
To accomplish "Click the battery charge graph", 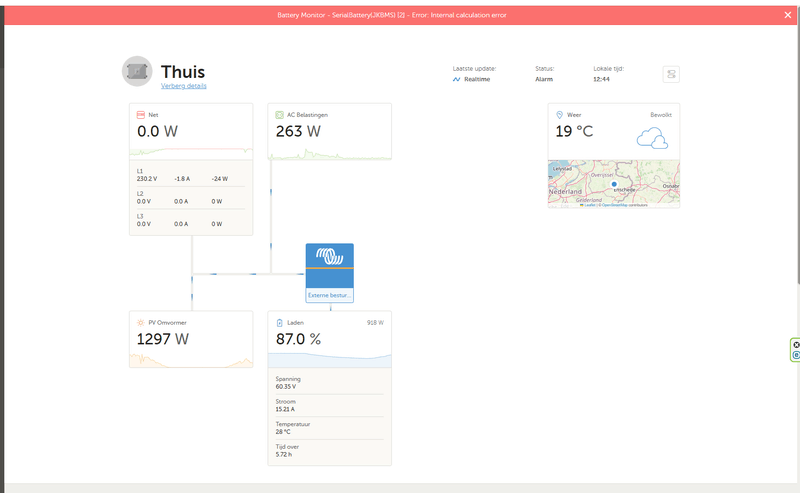I will pos(330,360).
